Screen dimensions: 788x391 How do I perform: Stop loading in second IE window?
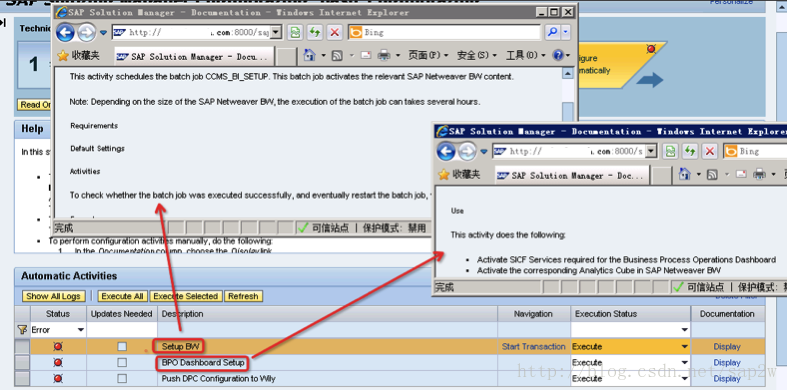point(709,151)
